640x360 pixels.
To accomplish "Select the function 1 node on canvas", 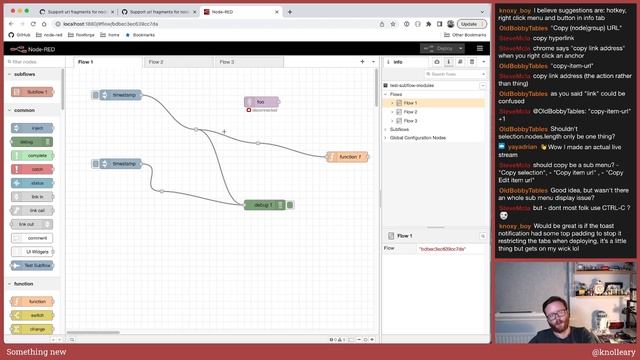I will [347, 157].
